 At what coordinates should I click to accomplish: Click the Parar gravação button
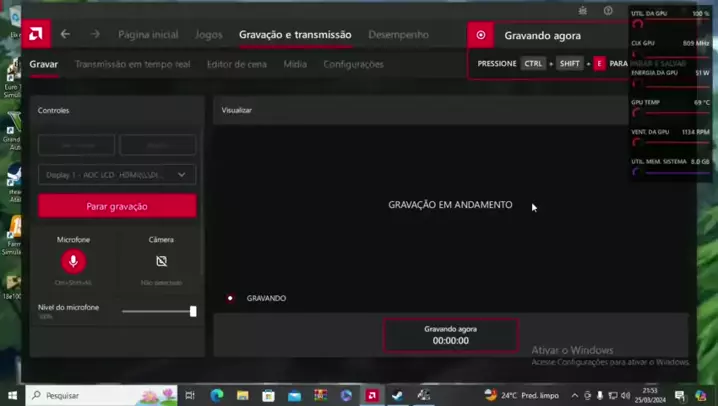pyautogui.click(x=117, y=206)
